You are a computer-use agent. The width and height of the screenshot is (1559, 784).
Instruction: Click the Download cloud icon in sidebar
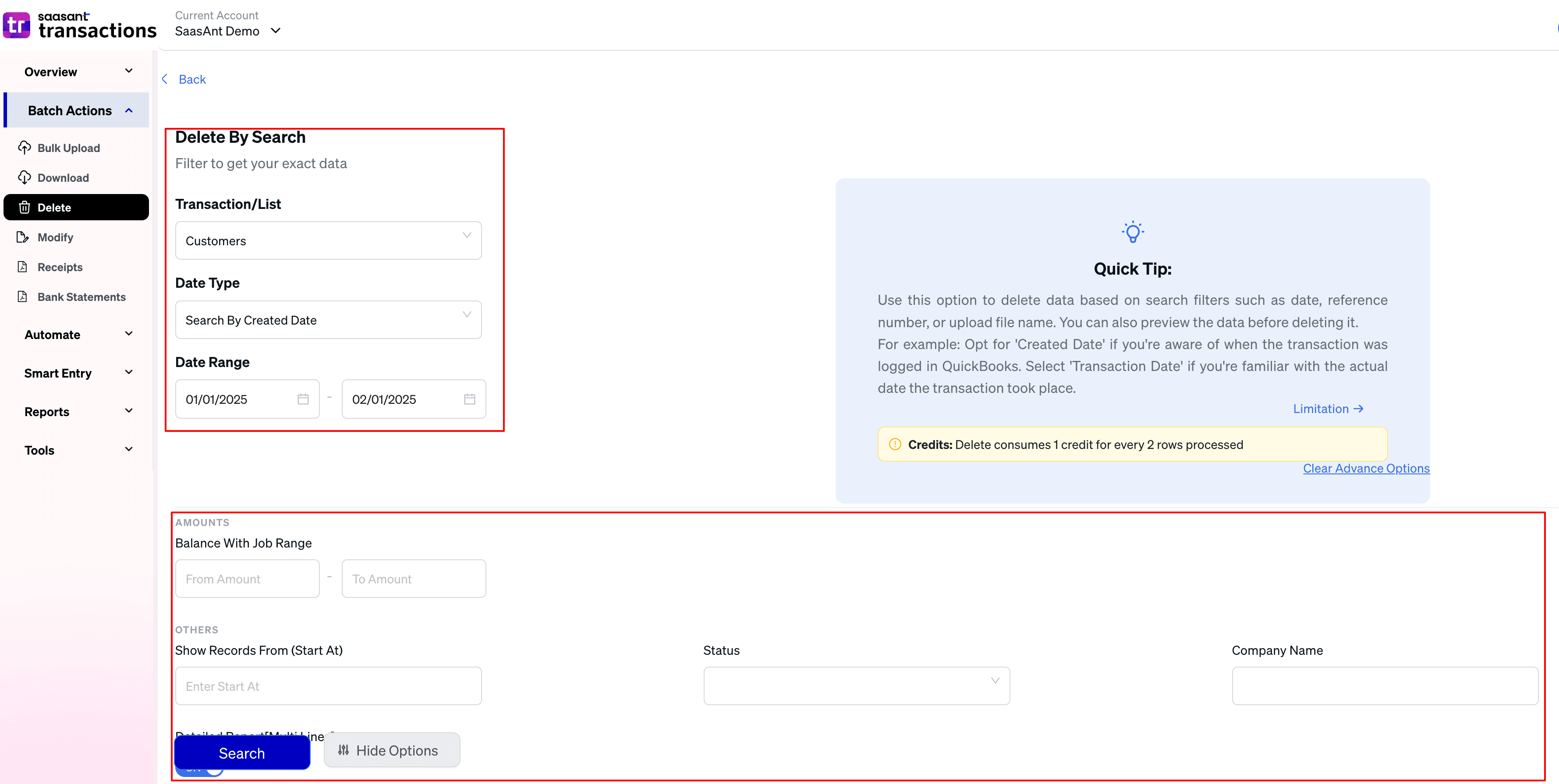click(24, 177)
